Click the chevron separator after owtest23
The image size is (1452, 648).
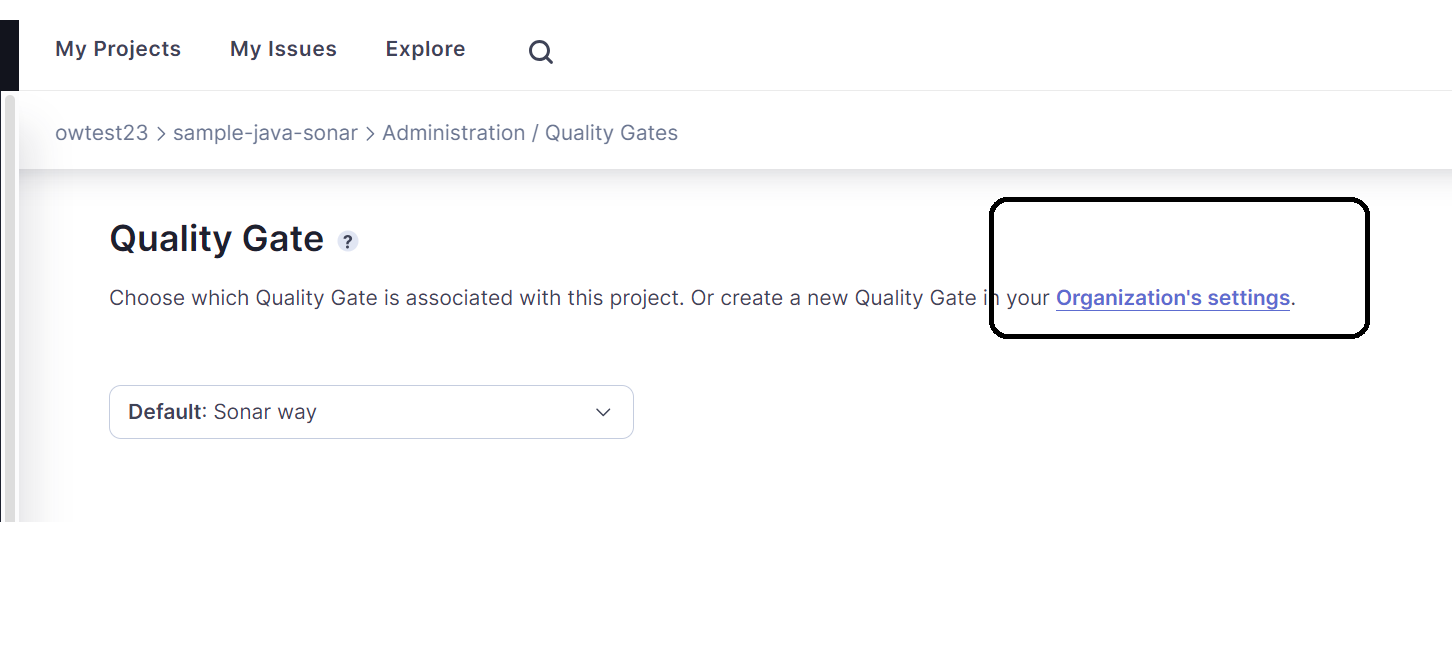(x=160, y=133)
